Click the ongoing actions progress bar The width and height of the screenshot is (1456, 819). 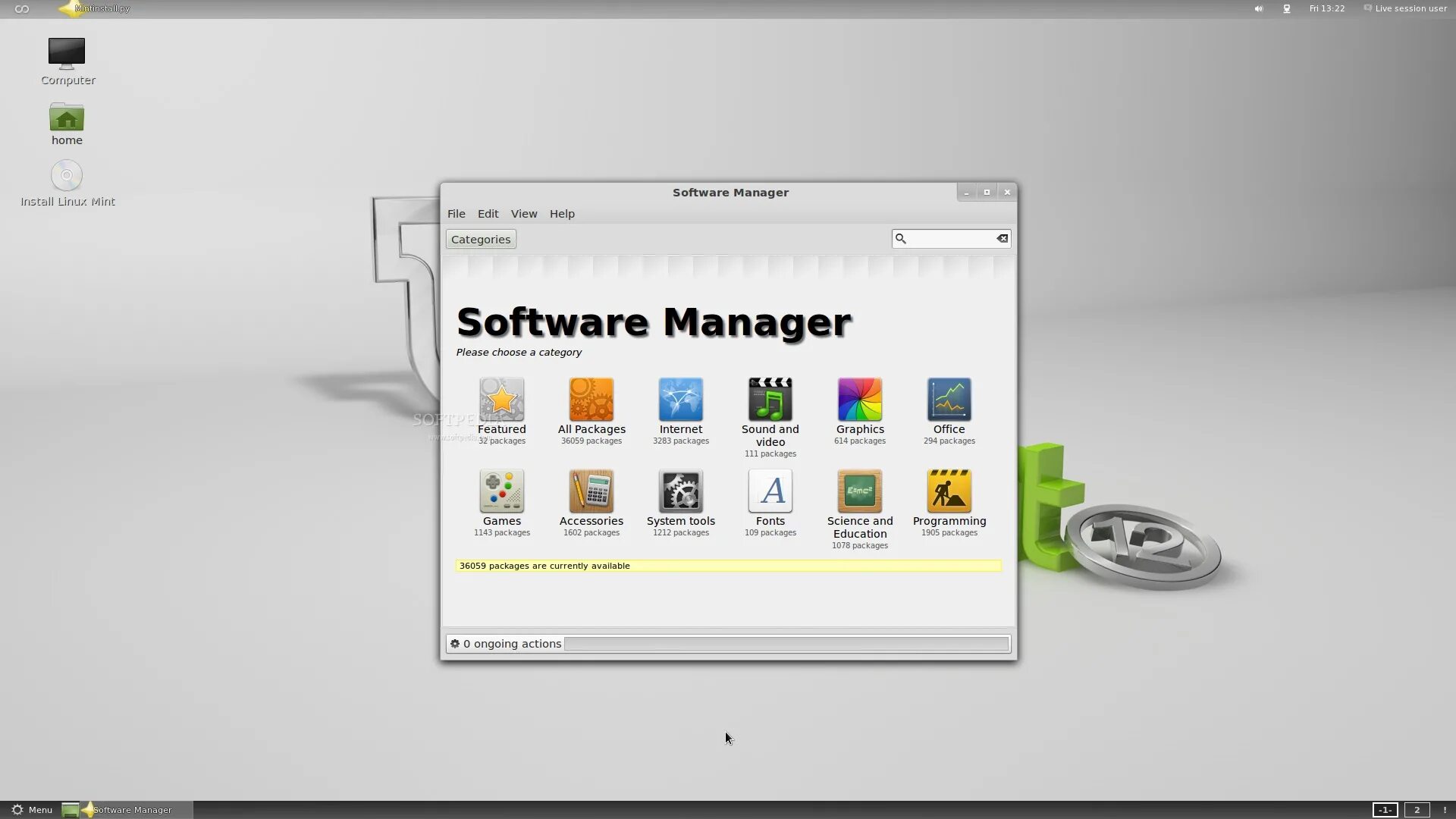coord(786,644)
